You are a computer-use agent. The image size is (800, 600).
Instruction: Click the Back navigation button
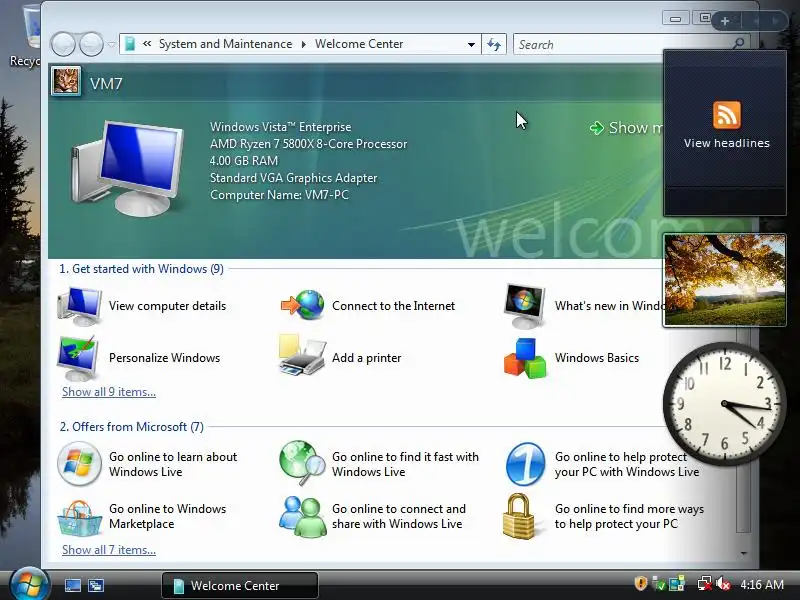pyautogui.click(x=63, y=44)
